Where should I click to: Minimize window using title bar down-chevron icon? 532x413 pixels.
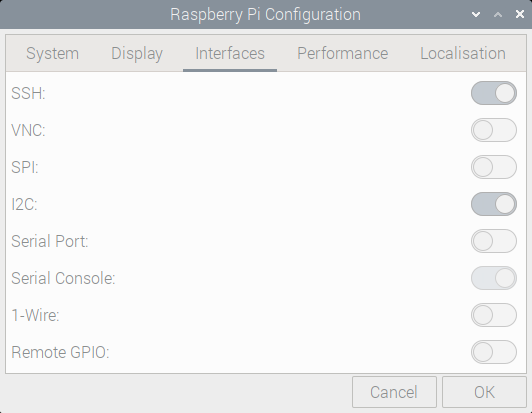476,14
